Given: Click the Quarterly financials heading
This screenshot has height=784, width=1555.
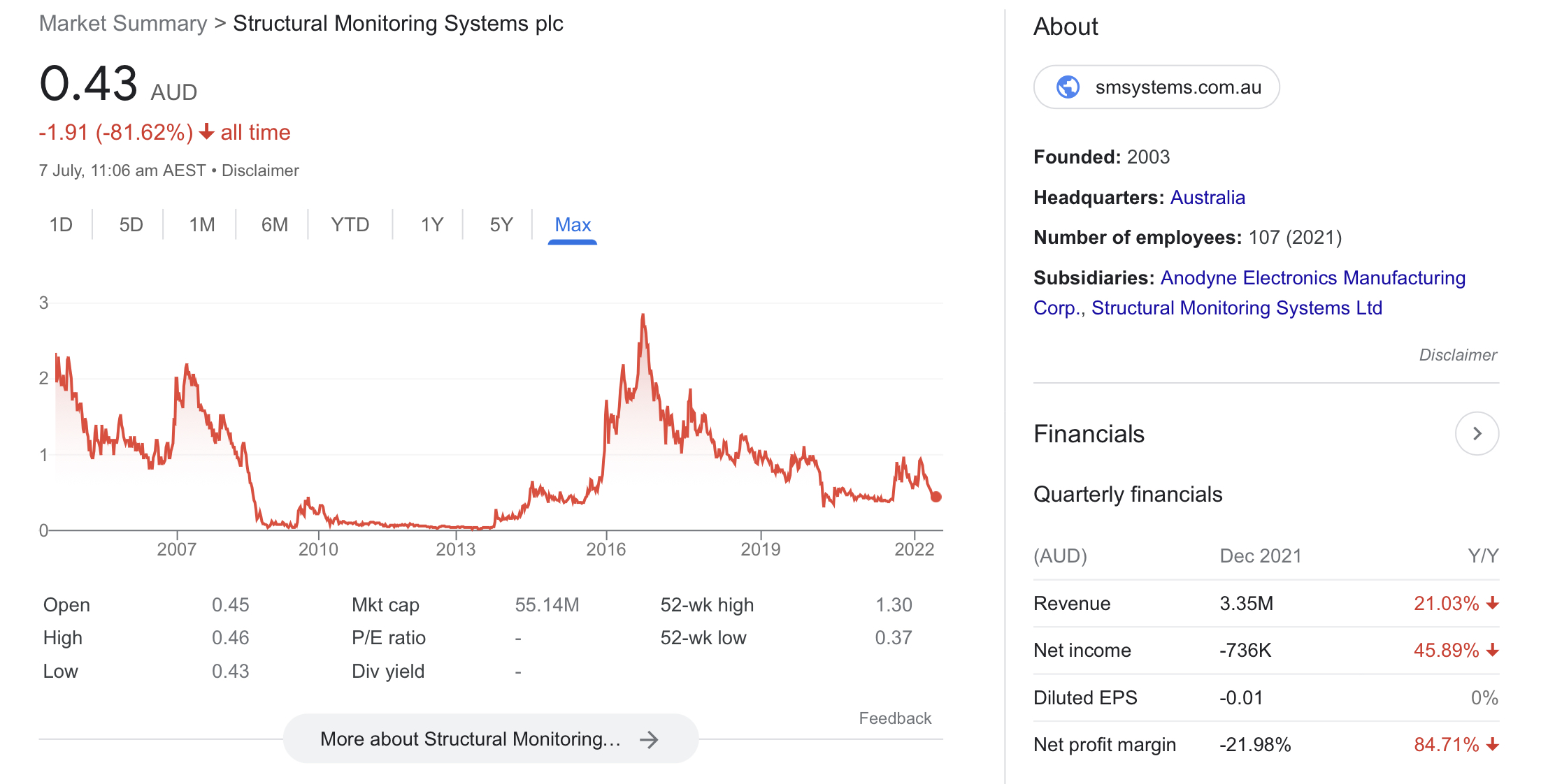Looking at the screenshot, I should [x=1128, y=495].
